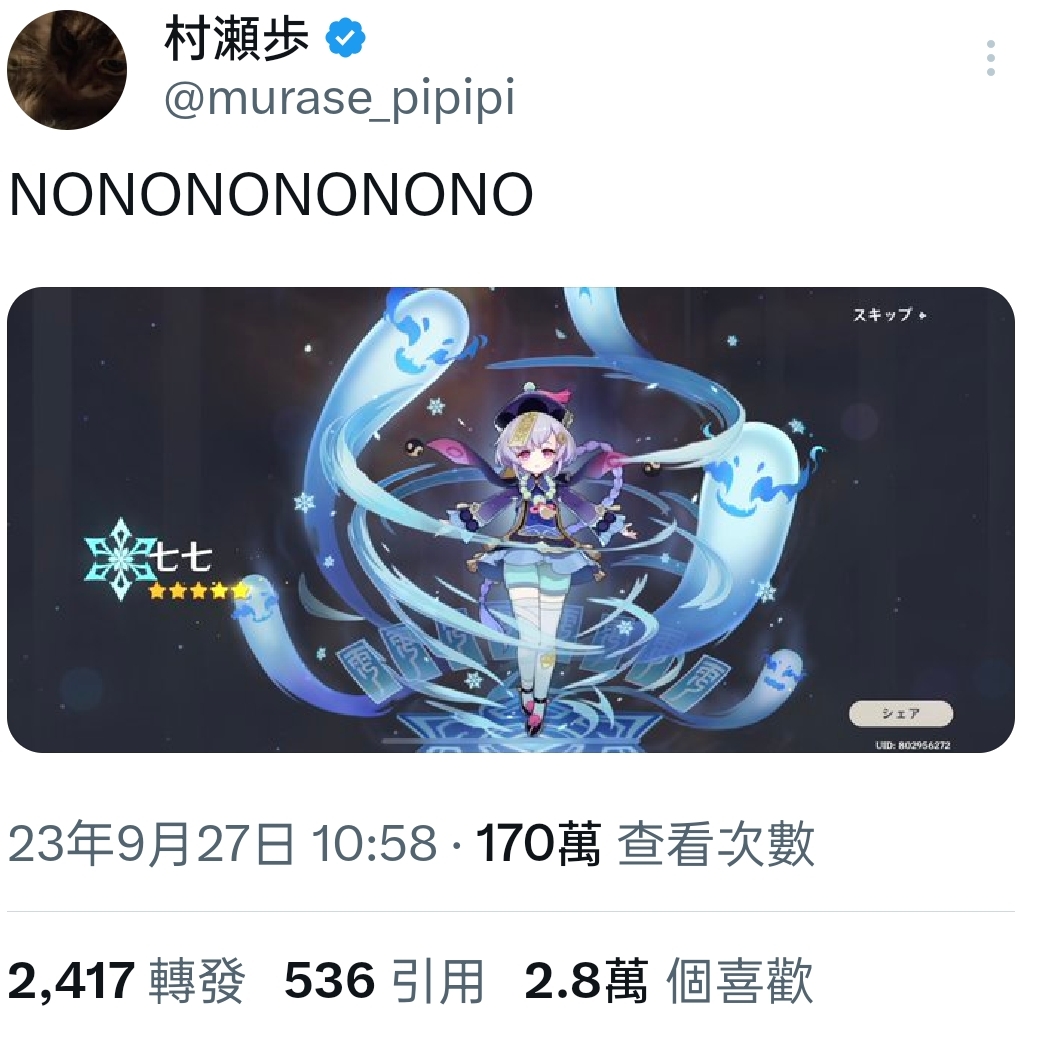The image size is (1050, 1041).
Task: Tap the シェア share button
Action: [901, 714]
